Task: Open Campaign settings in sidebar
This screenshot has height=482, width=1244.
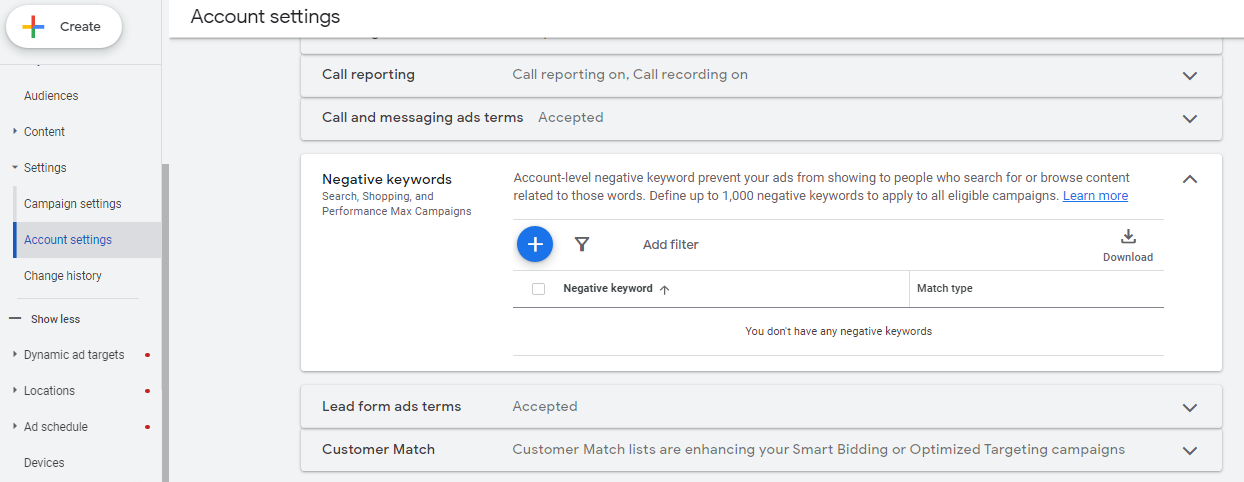Action: pyautogui.click(x=72, y=204)
